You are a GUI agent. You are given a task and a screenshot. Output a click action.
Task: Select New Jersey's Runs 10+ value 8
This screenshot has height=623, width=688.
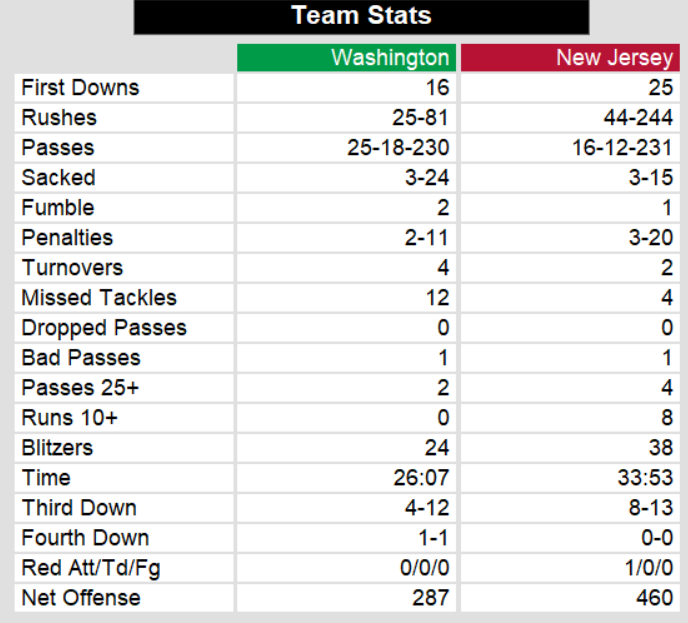pyautogui.click(x=668, y=418)
